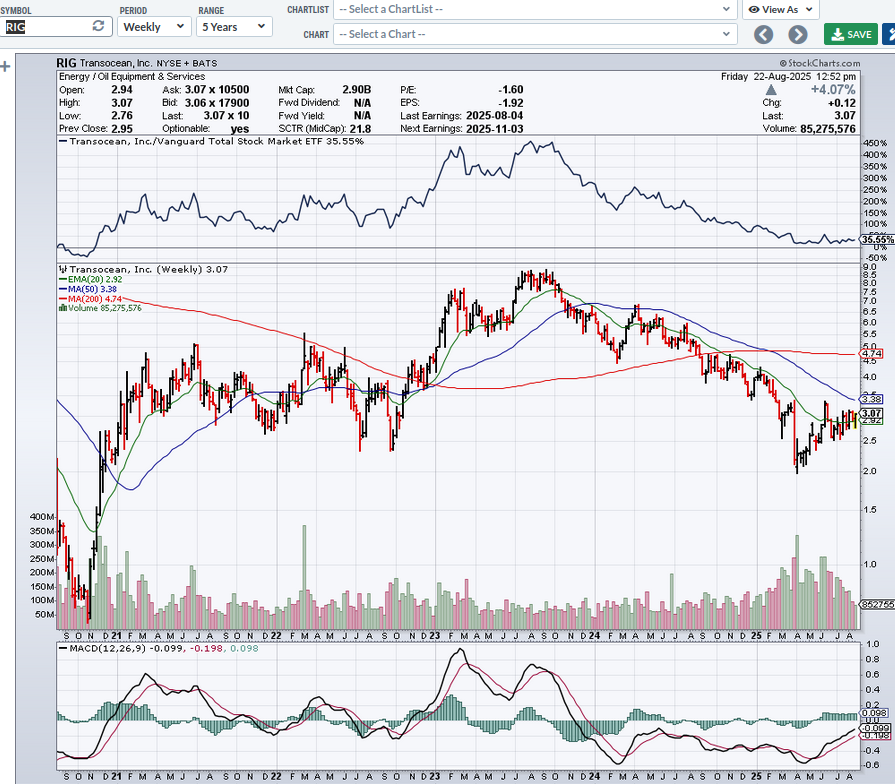
Task: Click the EMA(20) legend label
Action: (x=95, y=279)
